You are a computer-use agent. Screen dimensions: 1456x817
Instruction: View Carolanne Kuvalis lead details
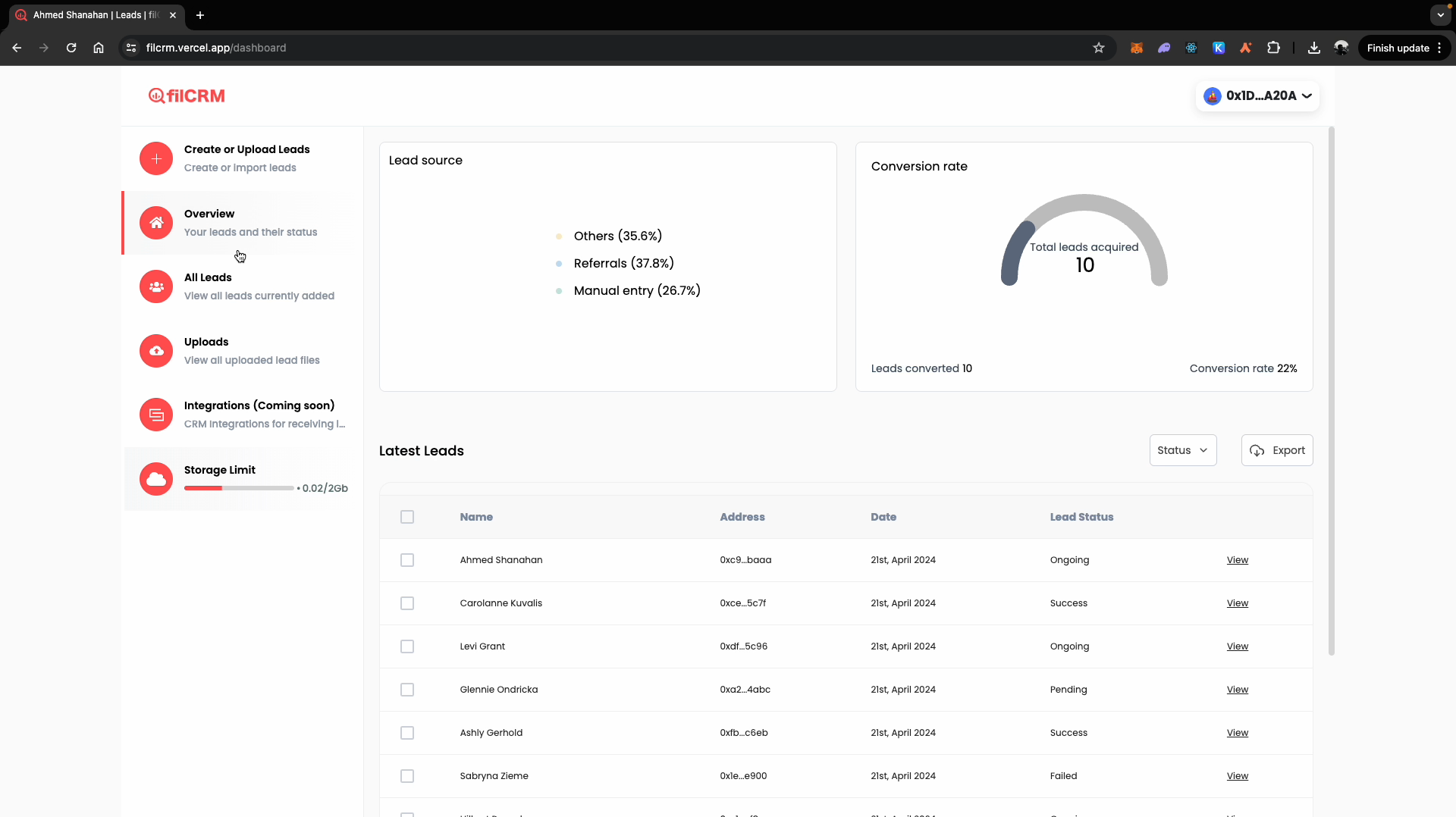pyautogui.click(x=1238, y=603)
